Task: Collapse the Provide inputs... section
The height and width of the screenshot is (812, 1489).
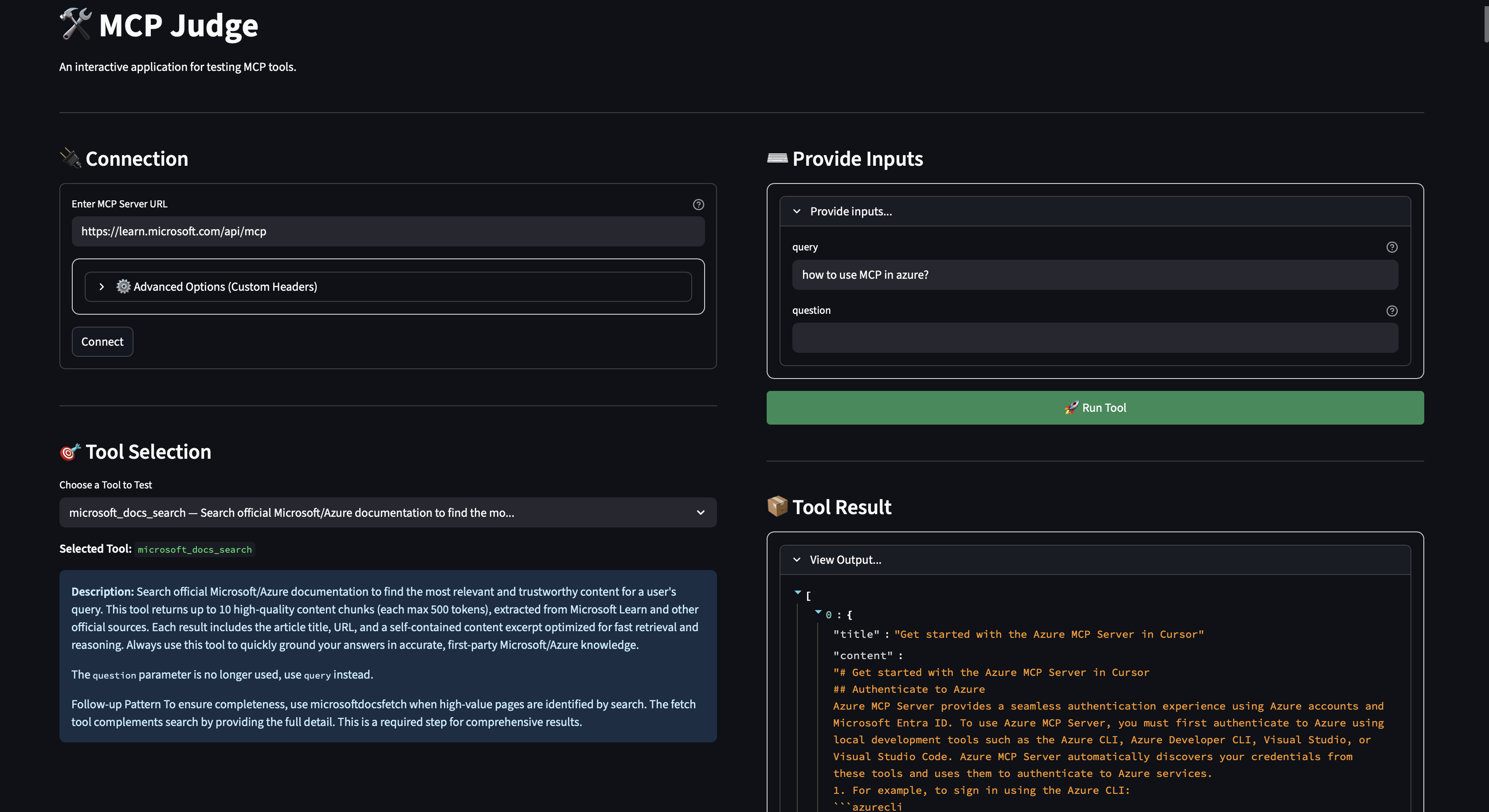Action: pos(797,211)
